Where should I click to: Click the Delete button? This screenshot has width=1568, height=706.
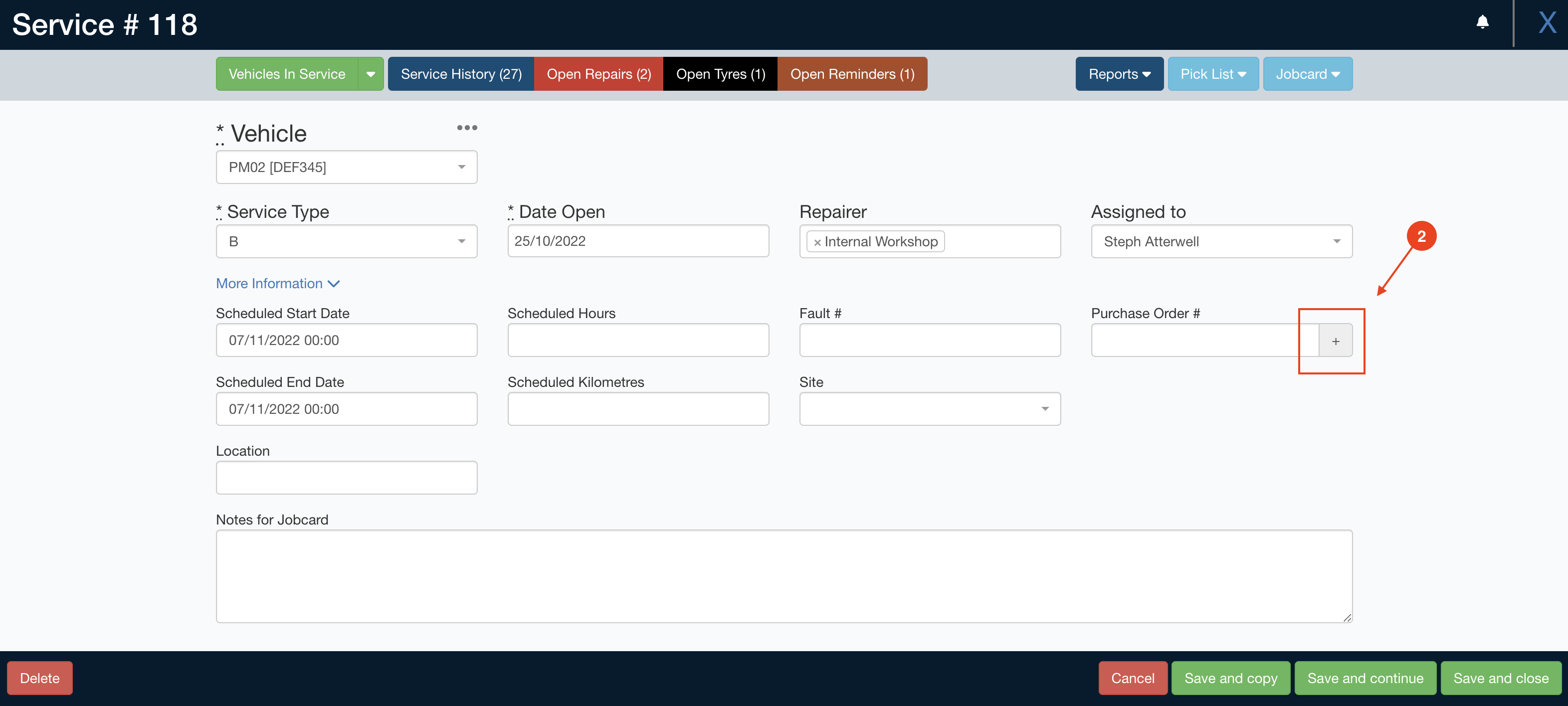(39, 678)
